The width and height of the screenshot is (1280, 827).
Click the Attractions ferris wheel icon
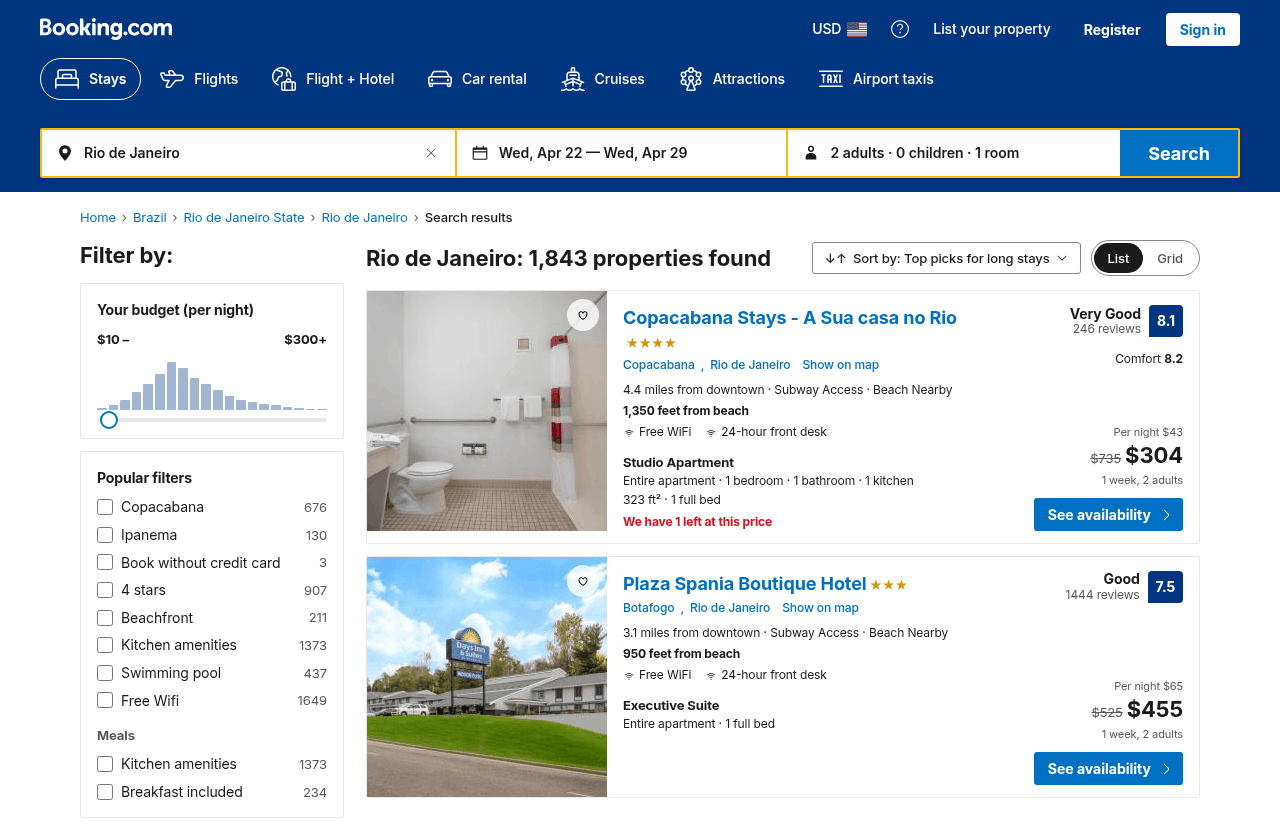tap(691, 79)
